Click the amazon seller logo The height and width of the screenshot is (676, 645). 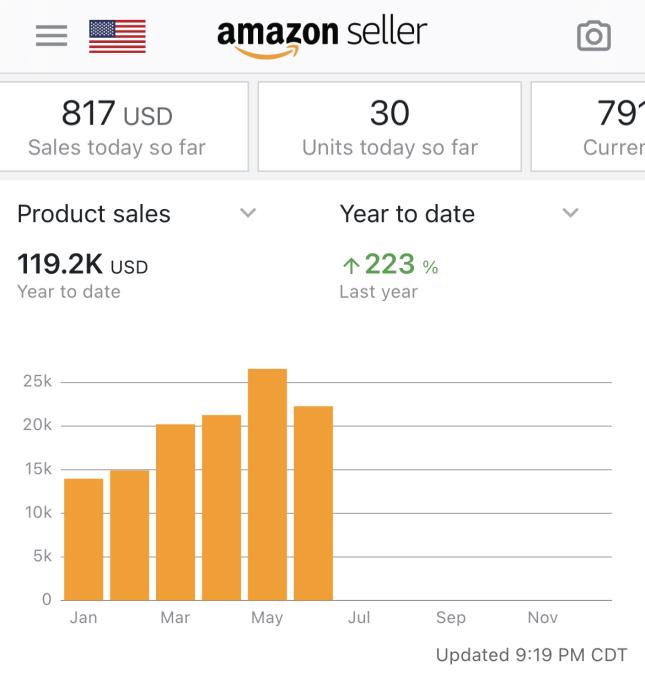(322, 38)
